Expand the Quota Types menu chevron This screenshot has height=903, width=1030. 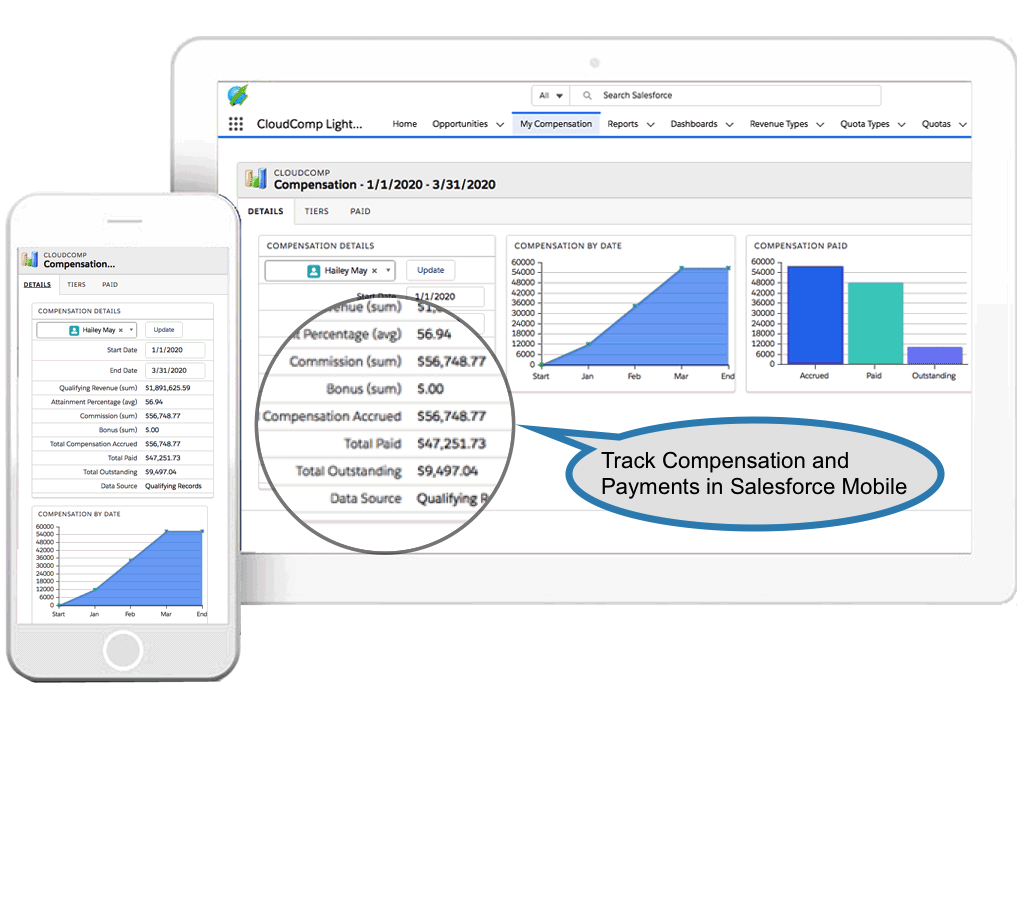(901, 124)
